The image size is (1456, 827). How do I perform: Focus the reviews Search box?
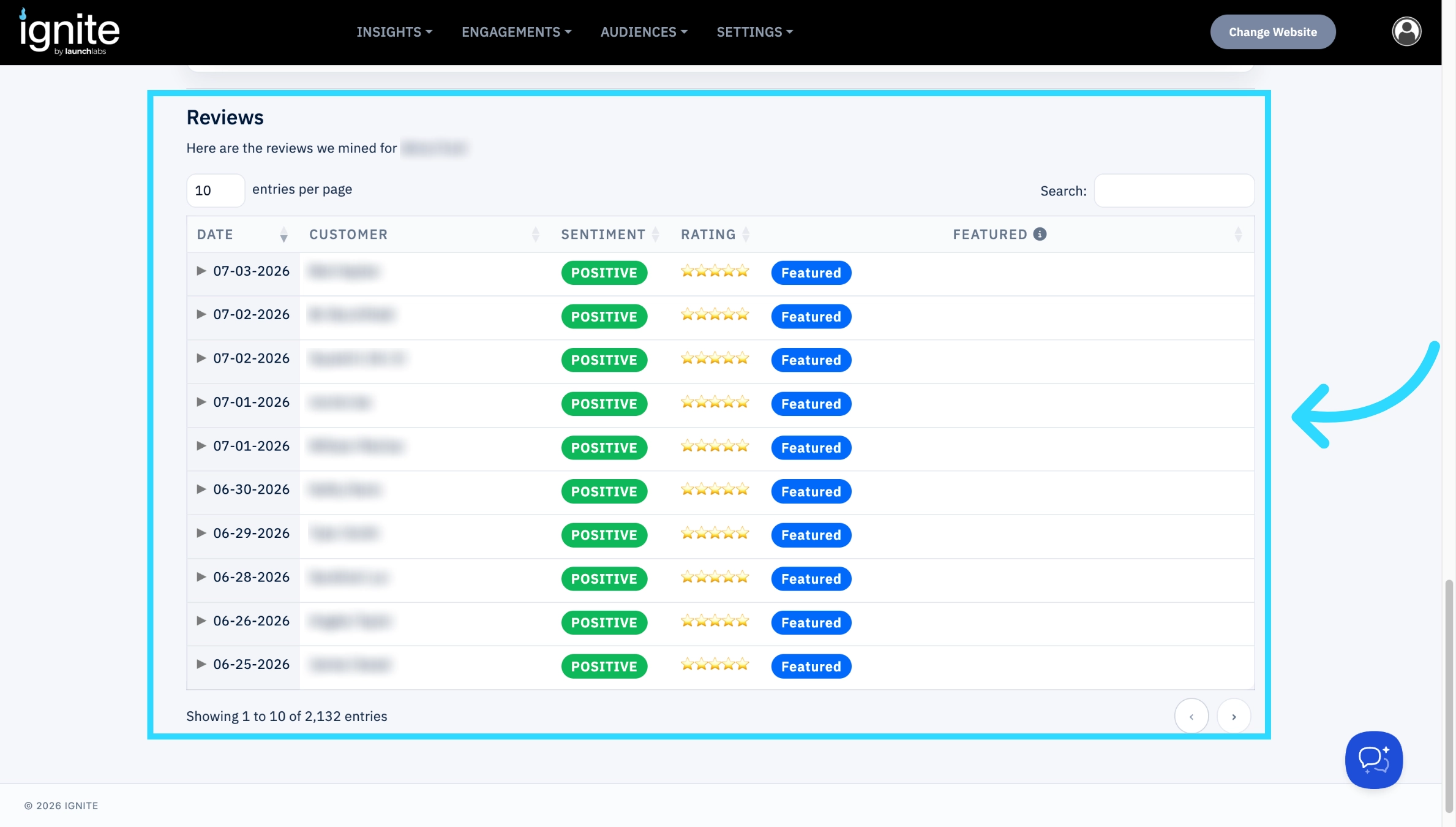pyautogui.click(x=1174, y=191)
